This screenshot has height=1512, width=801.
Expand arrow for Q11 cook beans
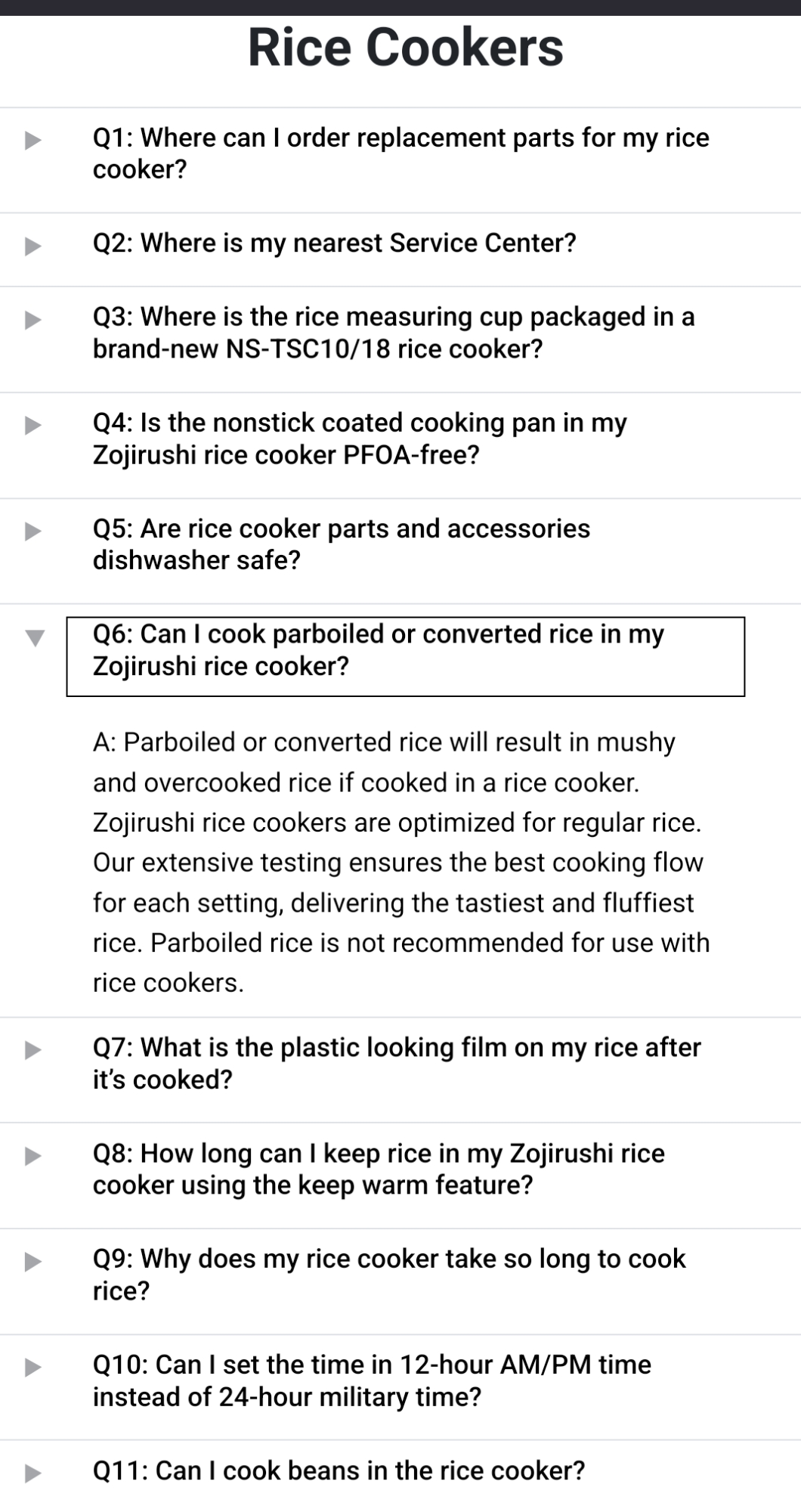coord(32,1473)
